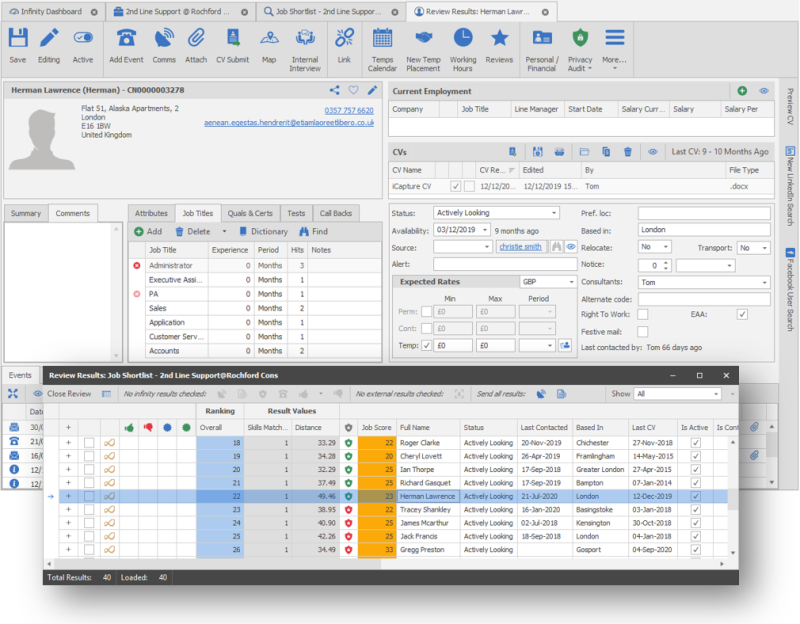Screen dimensions: 800x624
Task: Click the Based in input field
Action: 704,230
